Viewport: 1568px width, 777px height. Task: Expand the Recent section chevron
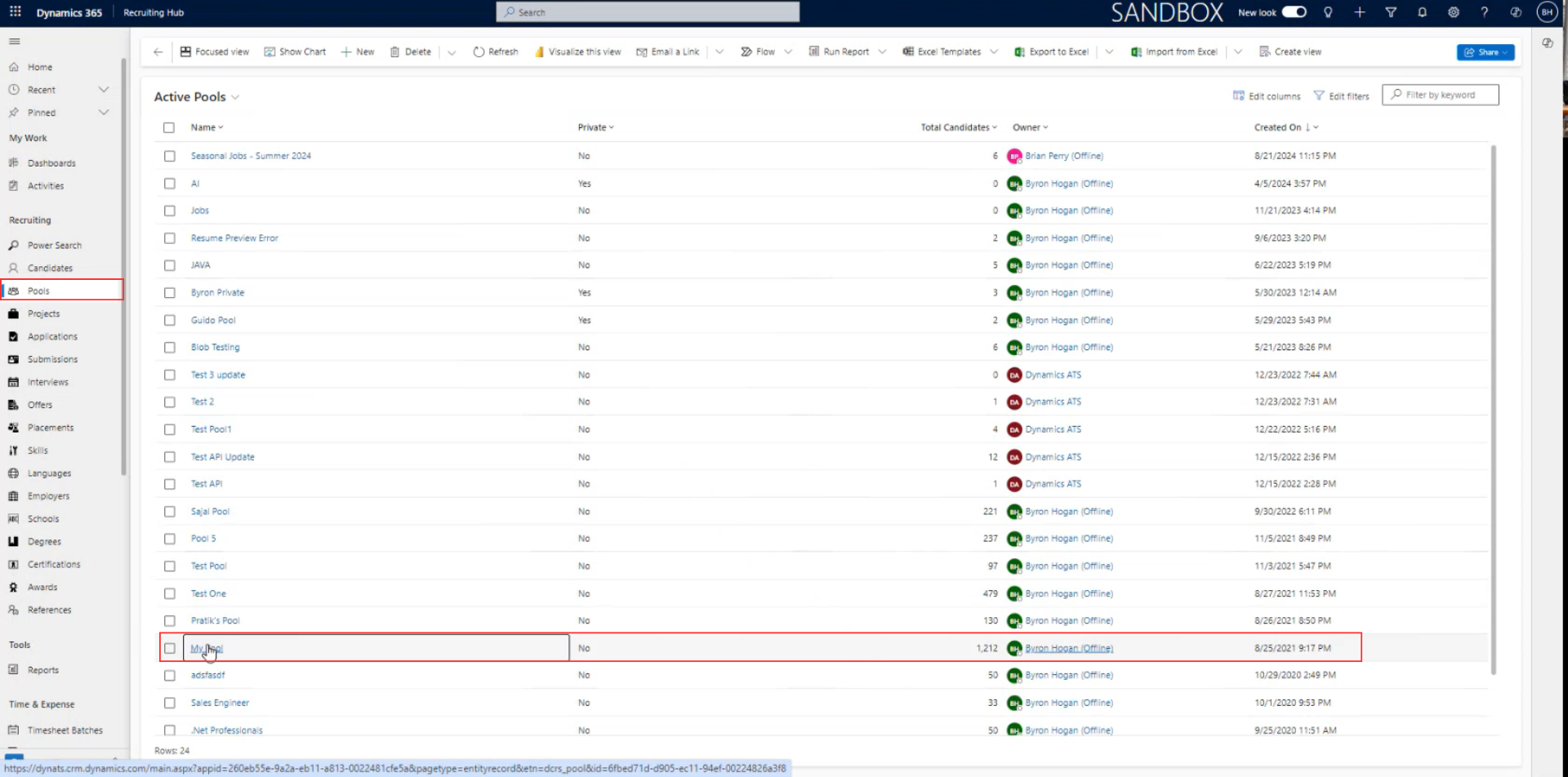point(104,90)
